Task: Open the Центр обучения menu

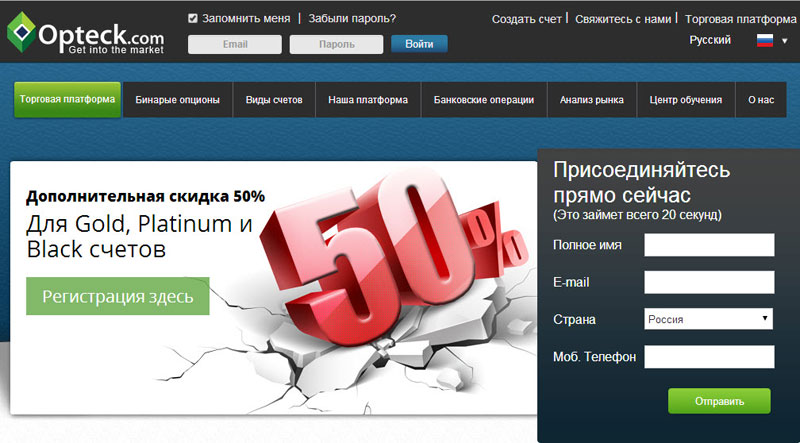Action: click(686, 100)
